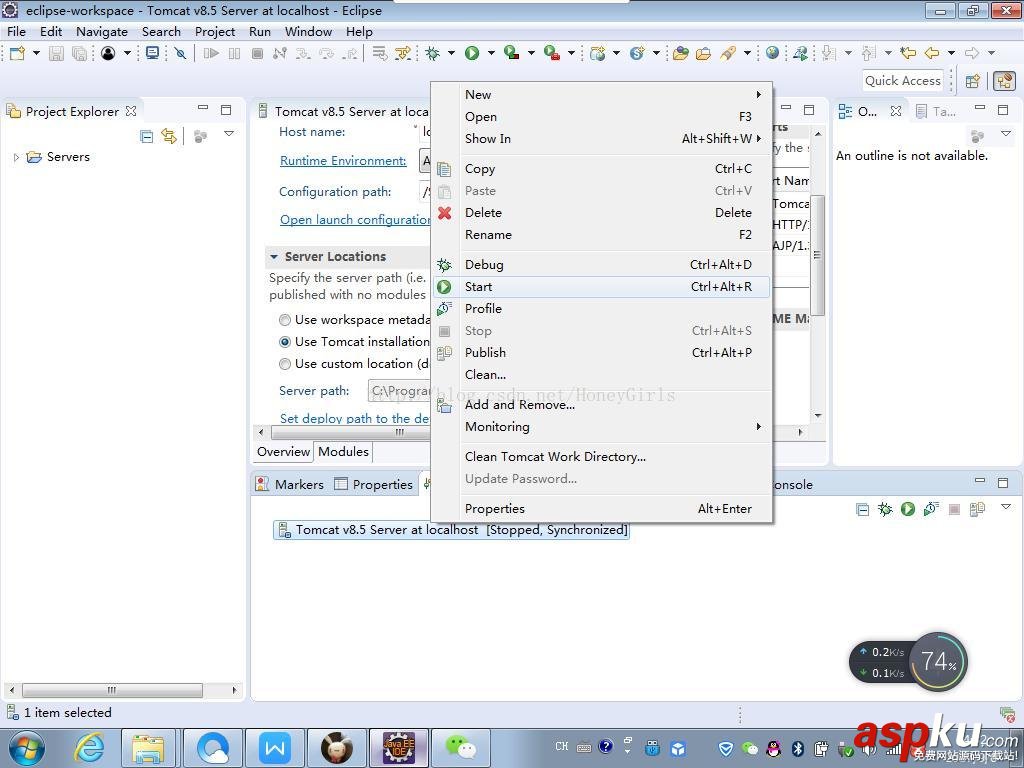The image size is (1024, 768).
Task: Open File Explorer from the taskbar
Action: (x=148, y=748)
